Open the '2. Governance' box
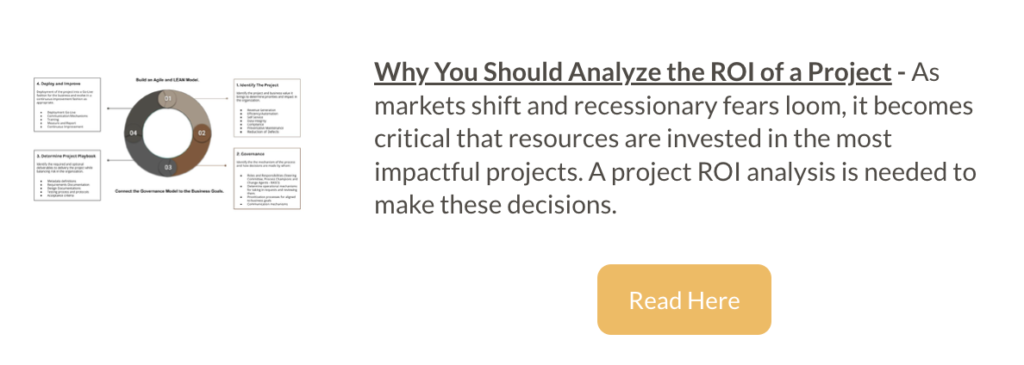The height and width of the screenshot is (365, 1024). click(266, 178)
